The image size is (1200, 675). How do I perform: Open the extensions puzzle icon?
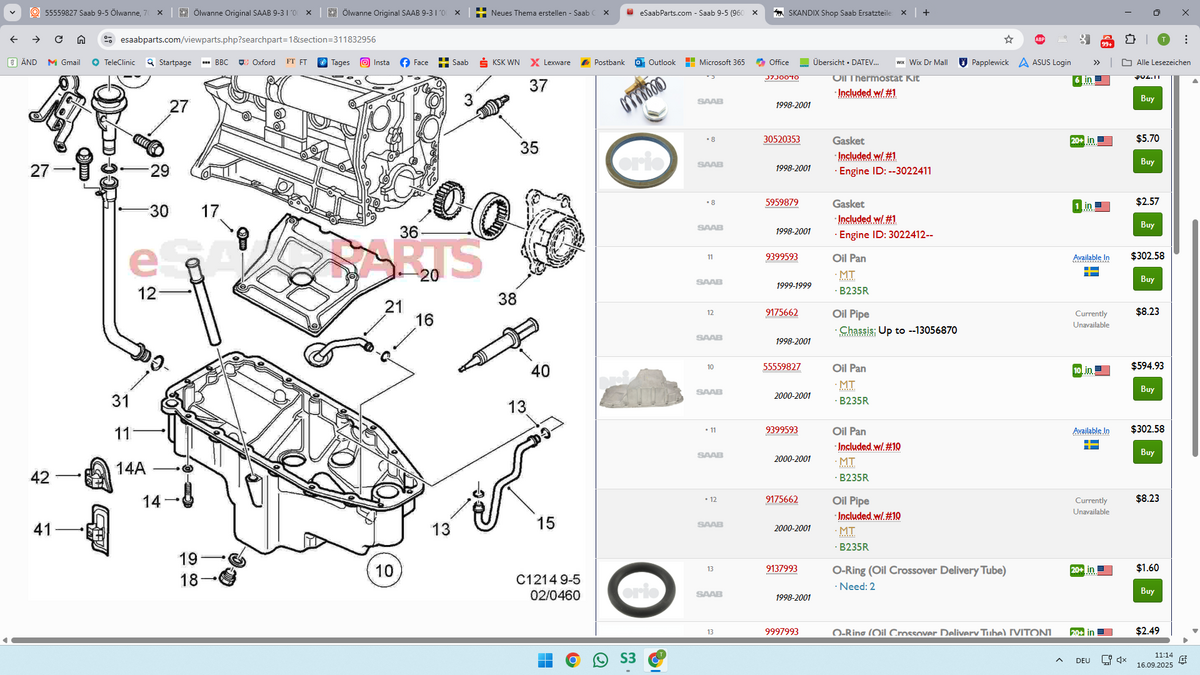1129,39
